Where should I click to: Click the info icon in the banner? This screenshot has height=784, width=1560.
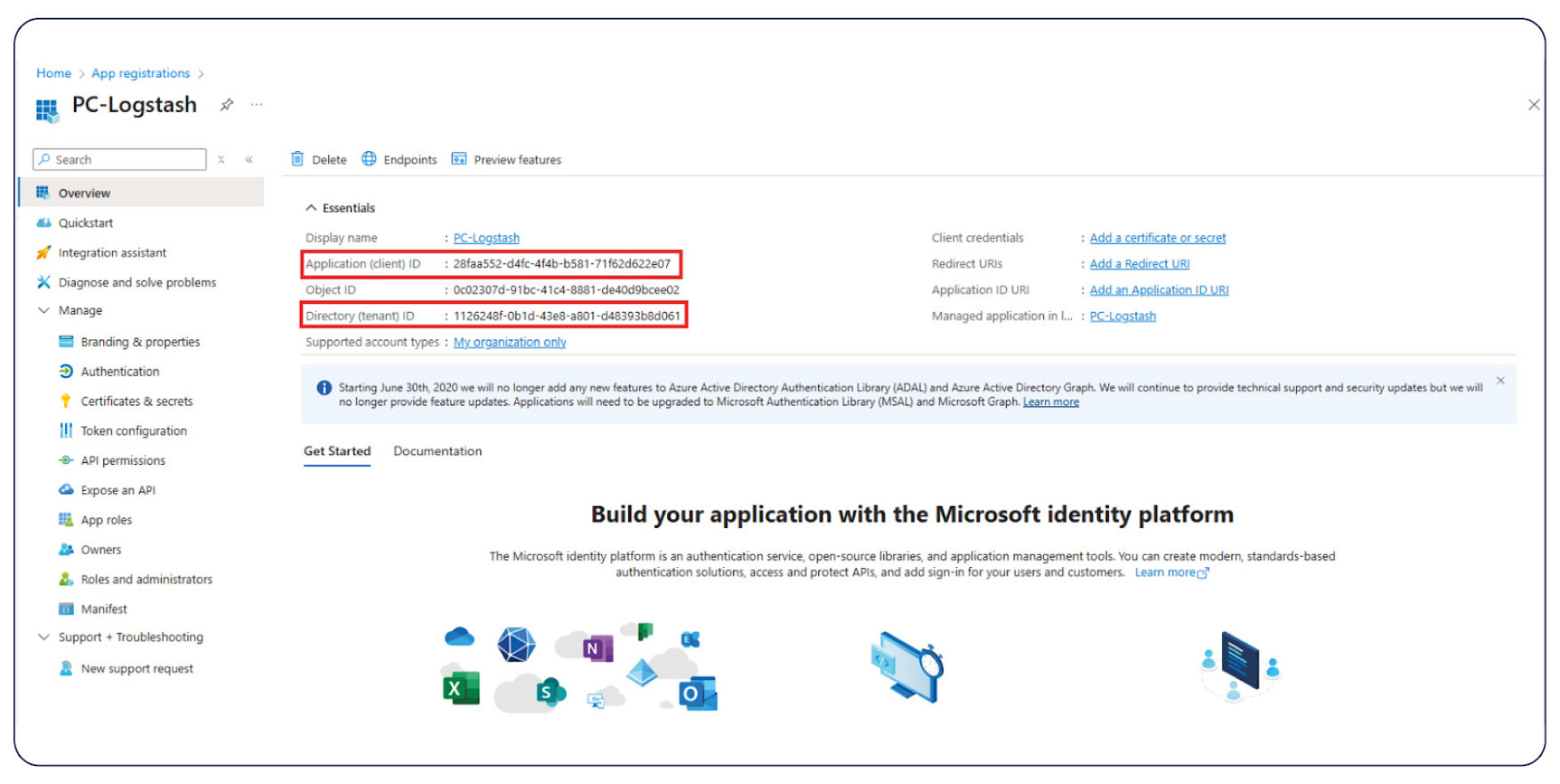tap(323, 388)
